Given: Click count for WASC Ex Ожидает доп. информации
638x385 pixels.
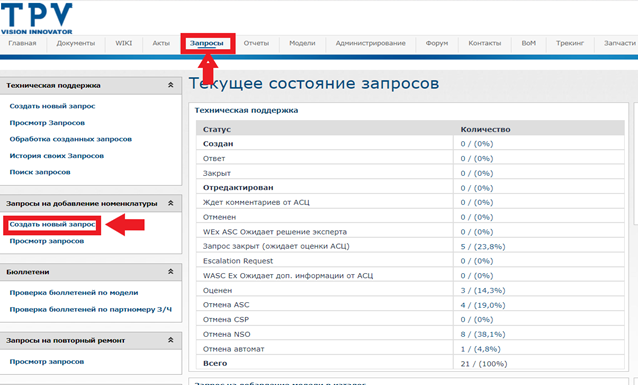Looking at the screenshot, I should click(x=477, y=276).
